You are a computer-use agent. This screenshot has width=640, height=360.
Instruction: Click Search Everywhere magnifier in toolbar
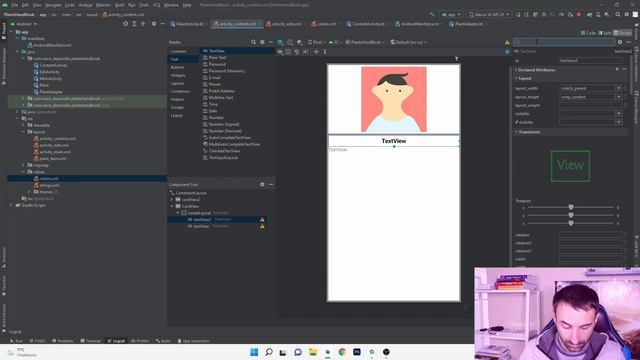tap(618, 15)
